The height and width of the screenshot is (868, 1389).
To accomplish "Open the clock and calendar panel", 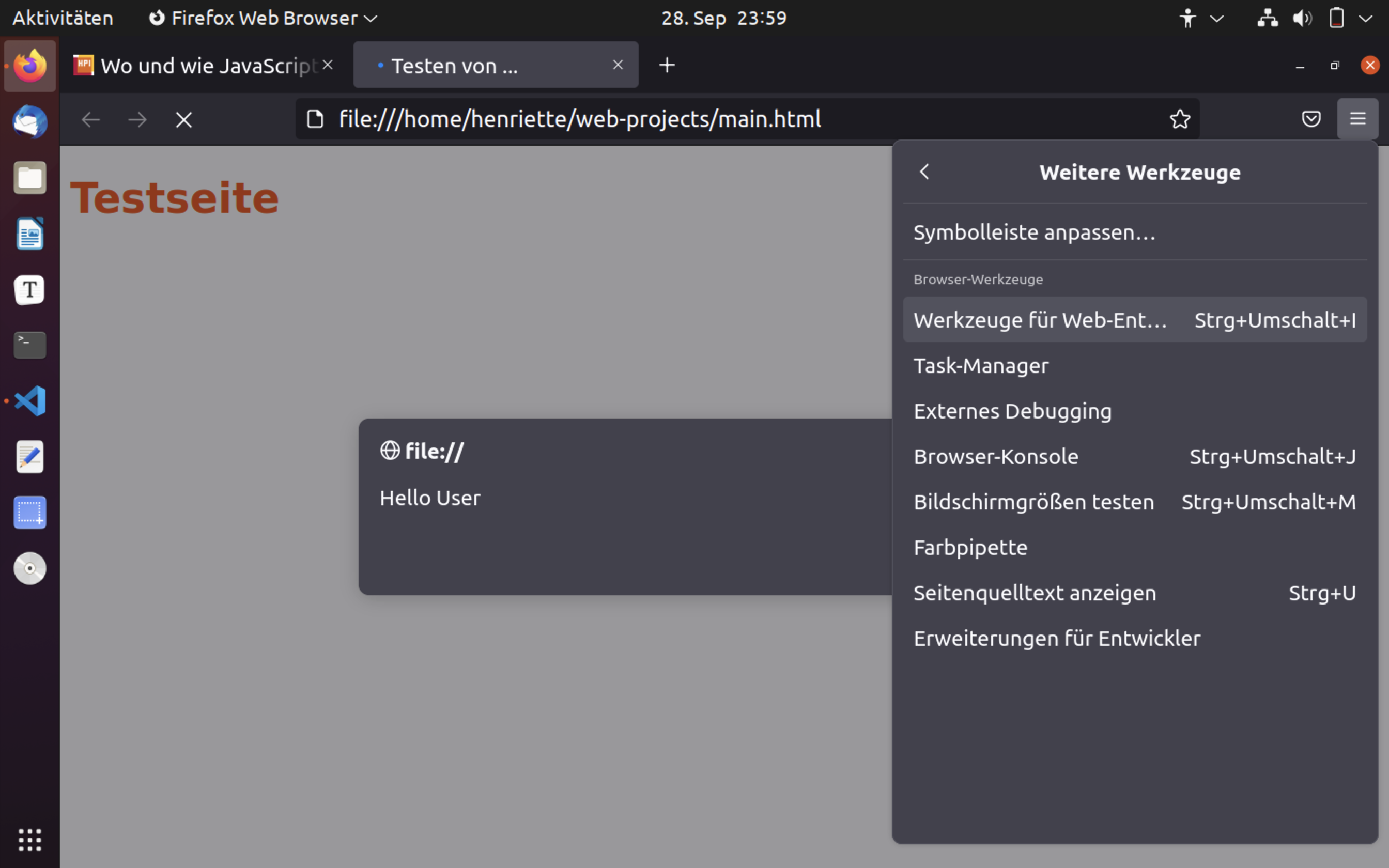I will pyautogui.click(x=724, y=19).
